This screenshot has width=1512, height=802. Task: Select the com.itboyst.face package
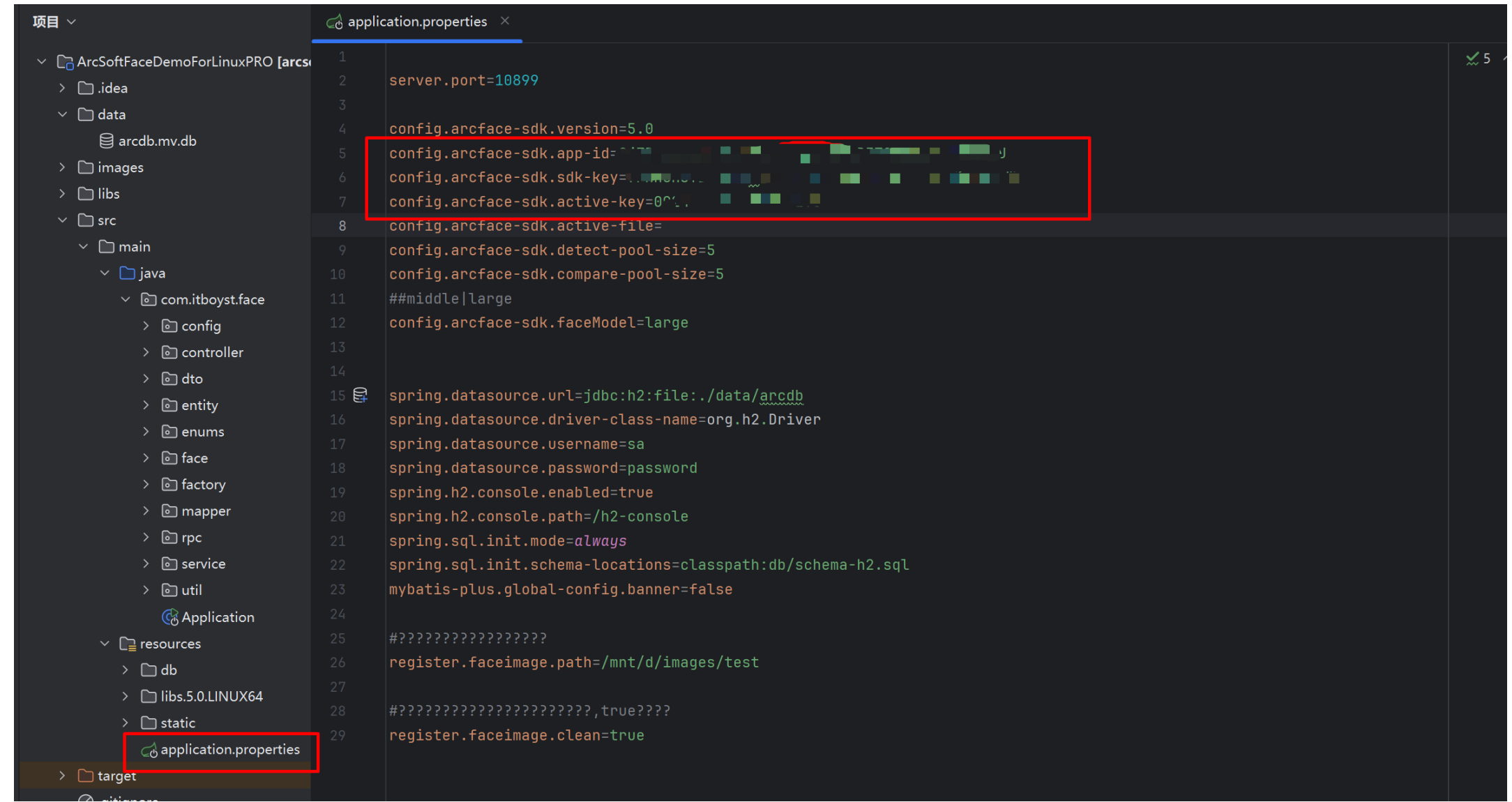(212, 300)
